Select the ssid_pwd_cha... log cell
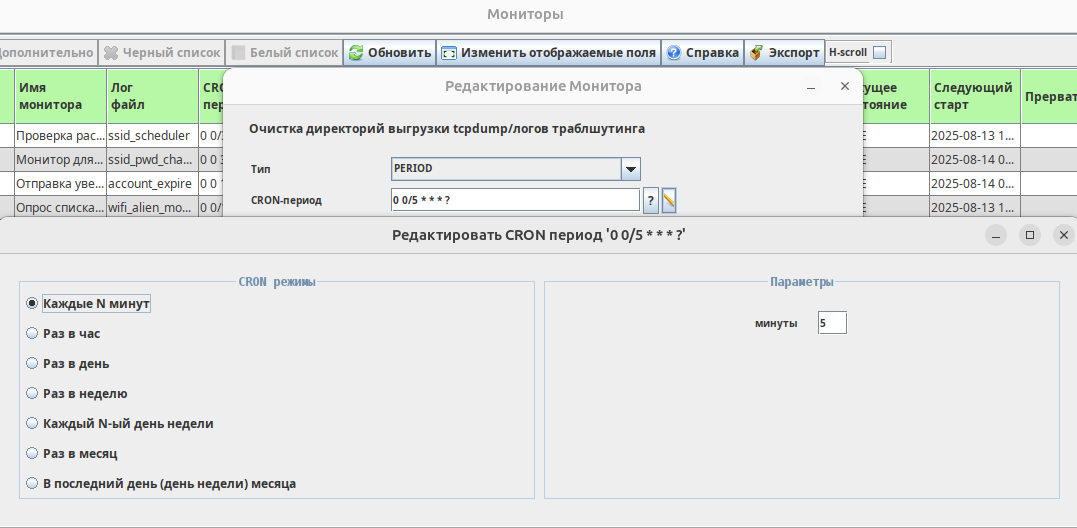 point(152,159)
